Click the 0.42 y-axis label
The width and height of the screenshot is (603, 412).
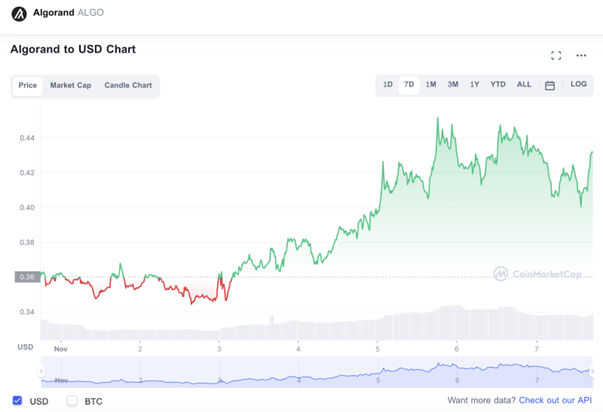click(x=27, y=173)
